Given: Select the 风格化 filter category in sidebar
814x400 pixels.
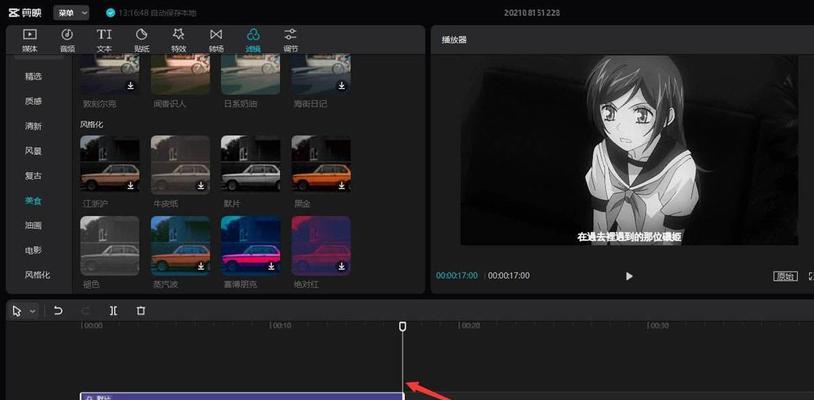Looking at the screenshot, I should point(37,274).
